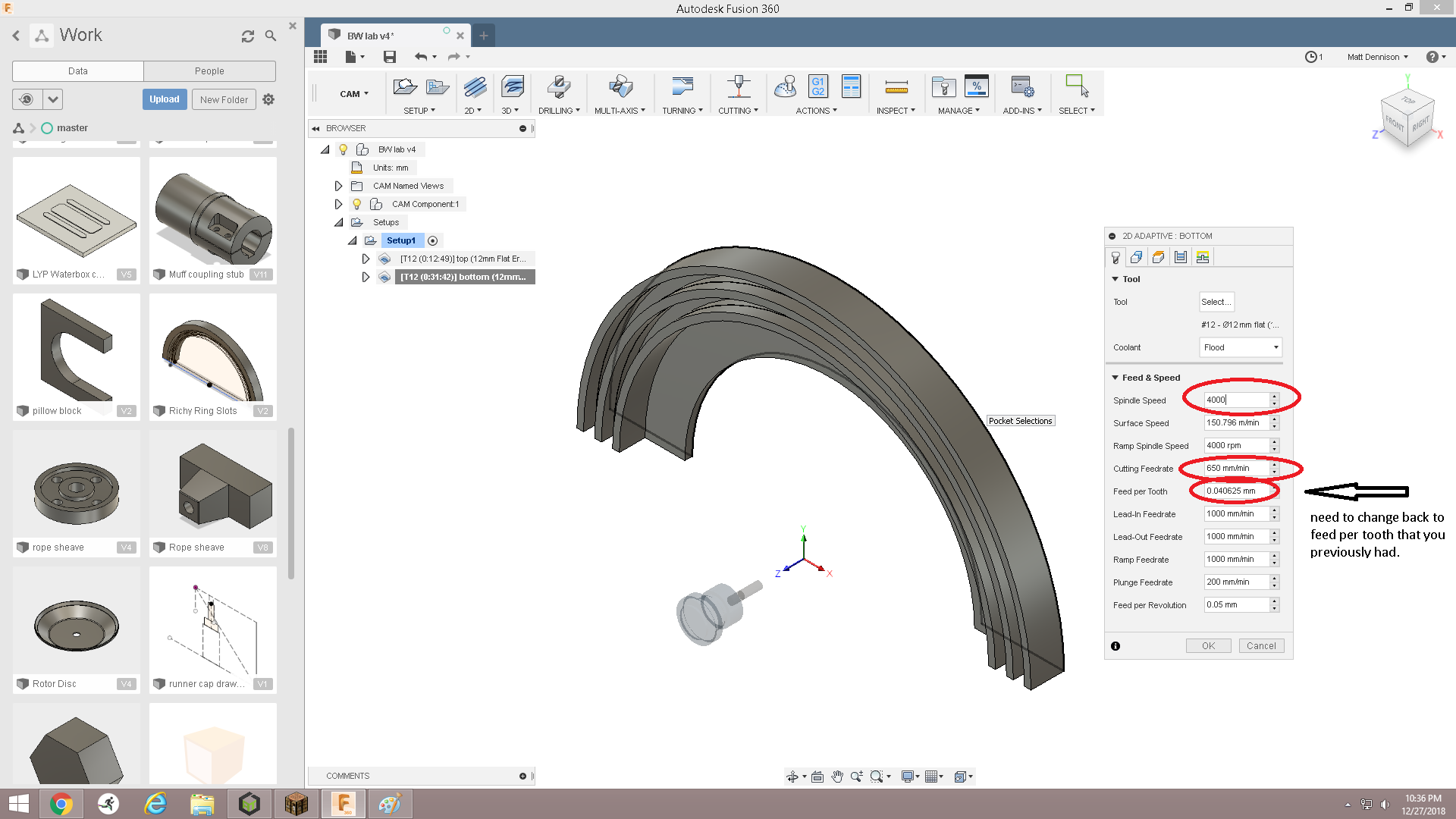Select the Cutting tool icon
Image resolution: width=1456 pixels, height=819 pixels.
[739, 87]
